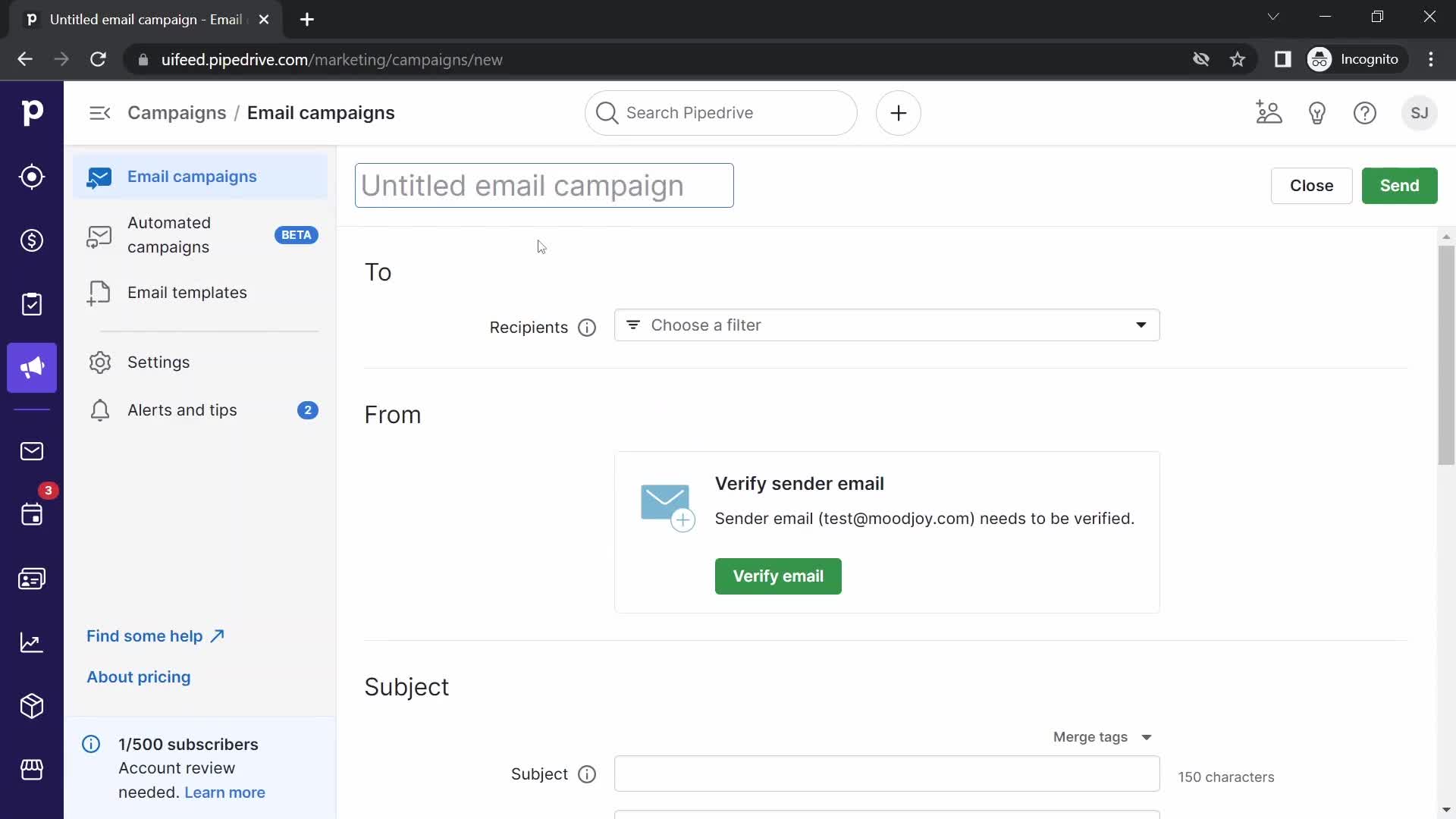Open the Activities calendar icon with badge
The image size is (1456, 819).
click(x=32, y=514)
